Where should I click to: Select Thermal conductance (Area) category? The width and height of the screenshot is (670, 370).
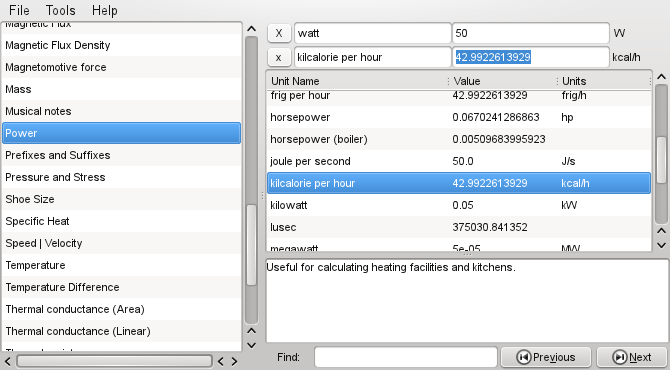click(x=122, y=309)
